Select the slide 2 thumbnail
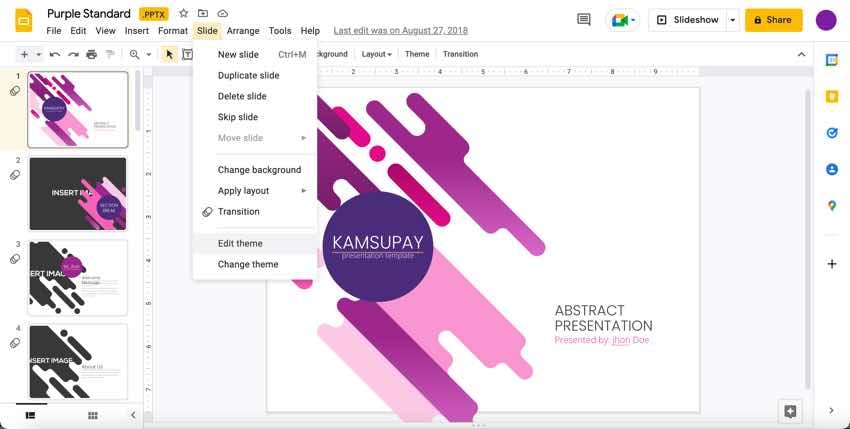The width and height of the screenshot is (850, 429). point(77,194)
